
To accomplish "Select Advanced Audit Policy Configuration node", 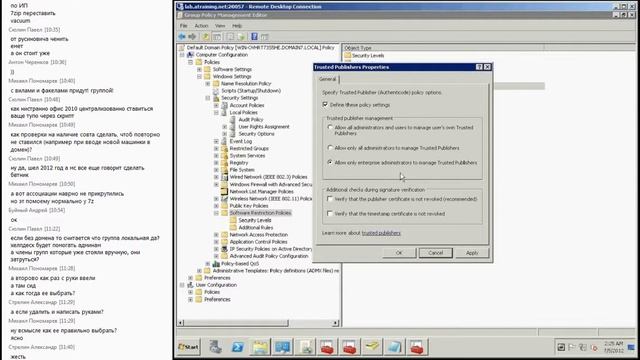I will coord(269,256).
